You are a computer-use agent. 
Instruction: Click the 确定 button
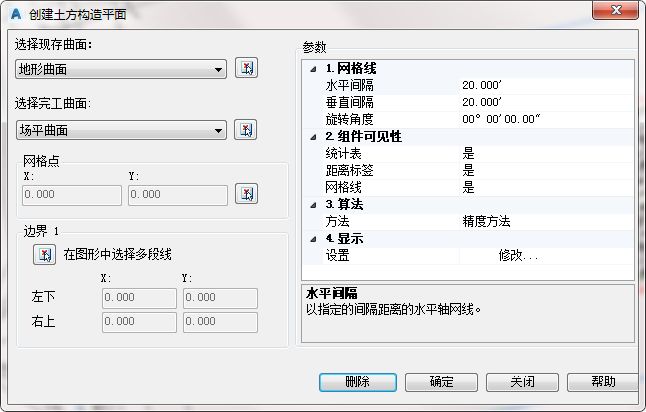click(441, 382)
